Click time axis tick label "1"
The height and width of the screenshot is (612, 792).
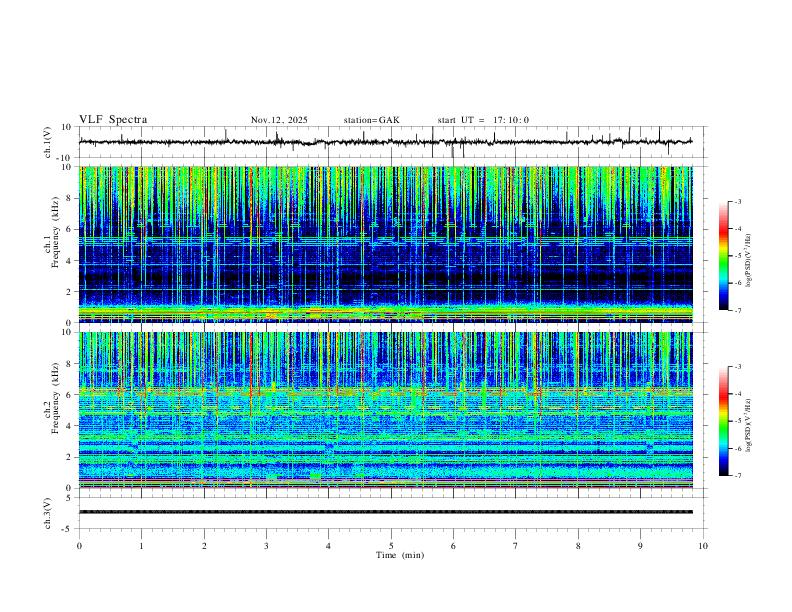142,546
